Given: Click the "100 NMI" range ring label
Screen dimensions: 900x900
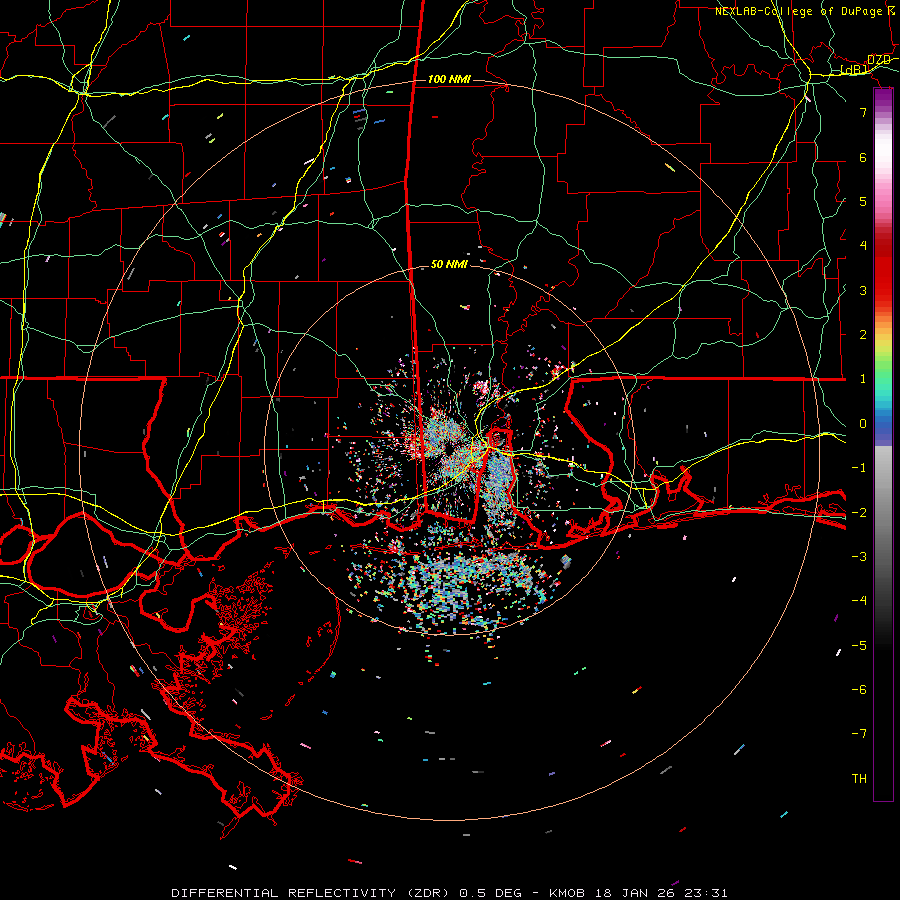Looking at the screenshot, I should tap(449, 79).
